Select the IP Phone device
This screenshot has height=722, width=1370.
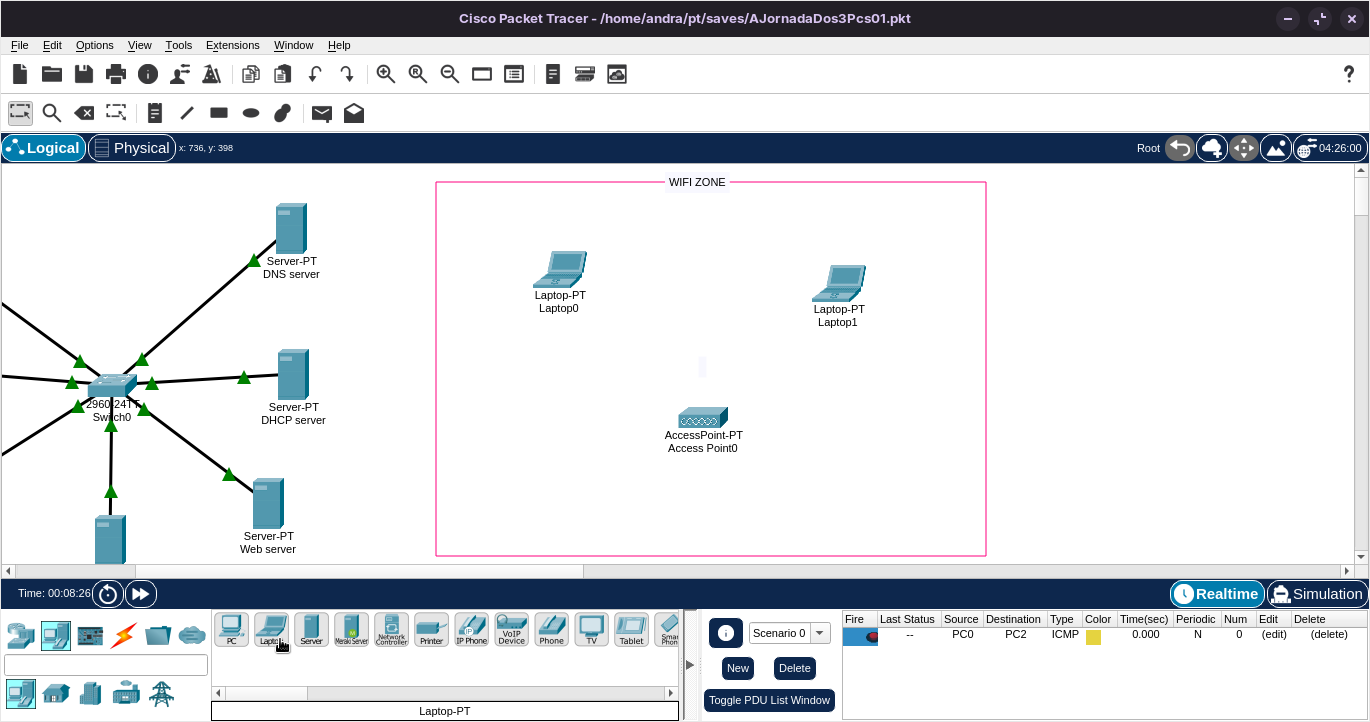point(471,630)
